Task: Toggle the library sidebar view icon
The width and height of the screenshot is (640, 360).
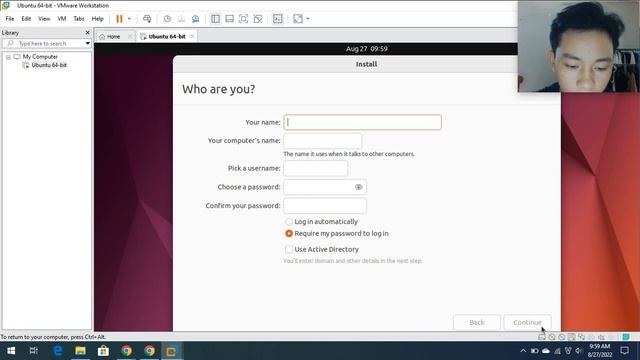Action: coord(216,19)
